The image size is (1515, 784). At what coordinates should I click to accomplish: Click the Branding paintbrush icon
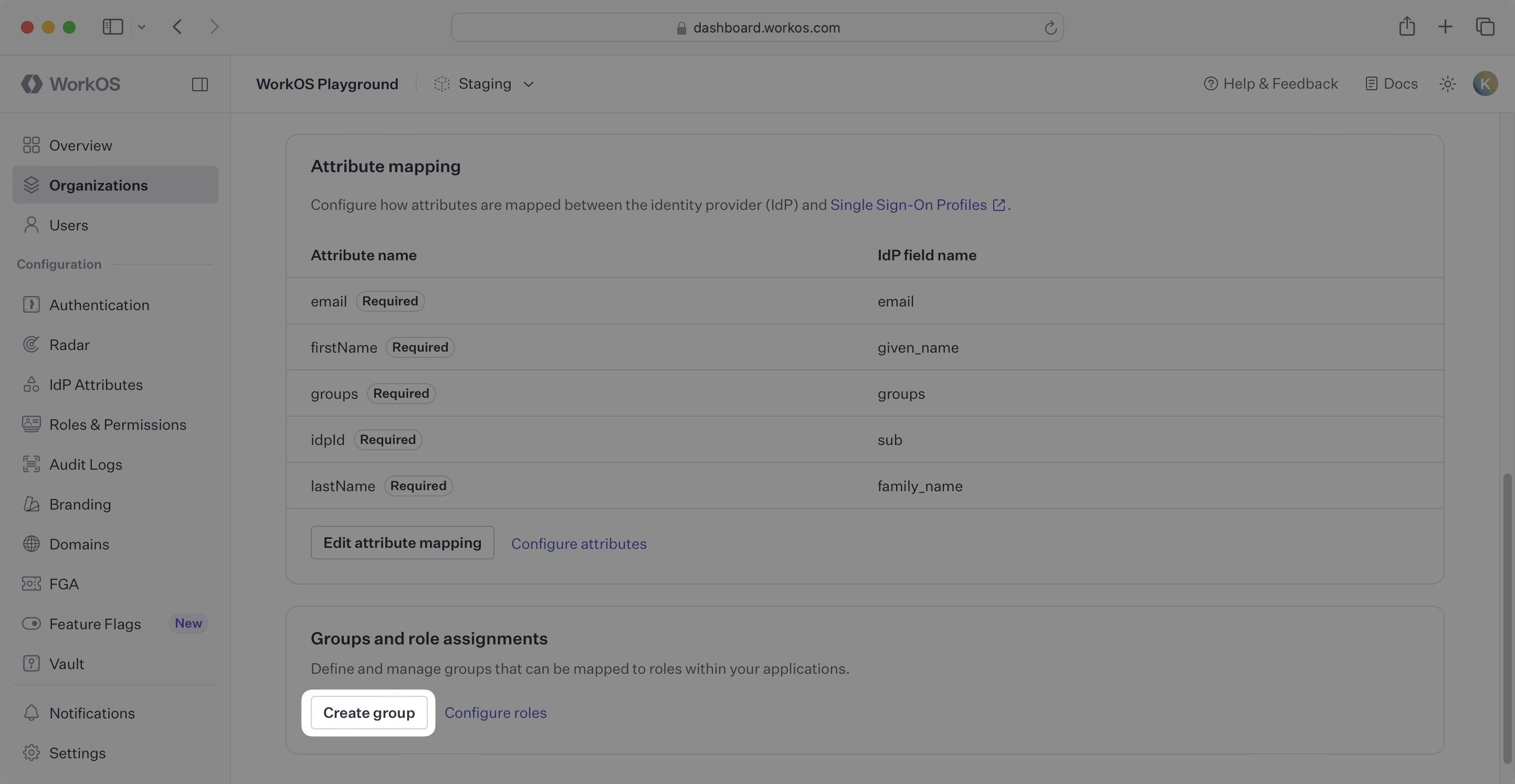[31, 504]
